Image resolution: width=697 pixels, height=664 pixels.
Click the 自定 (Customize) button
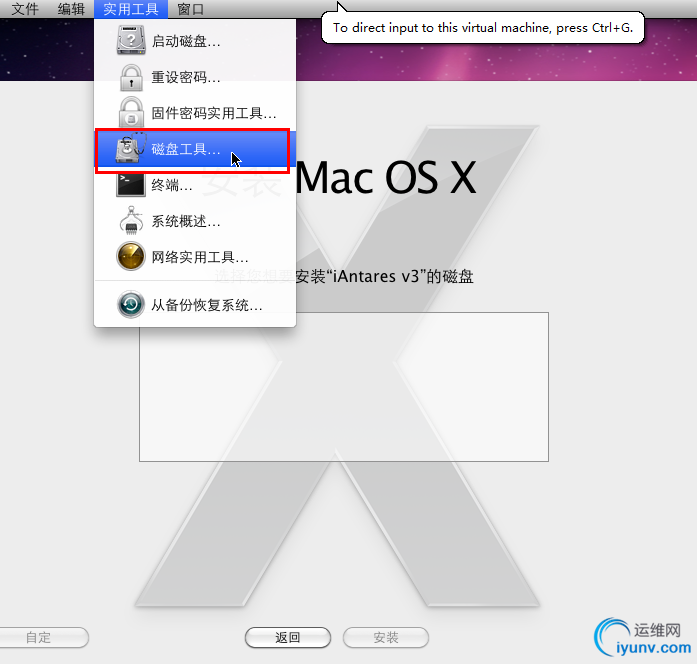coord(42,637)
